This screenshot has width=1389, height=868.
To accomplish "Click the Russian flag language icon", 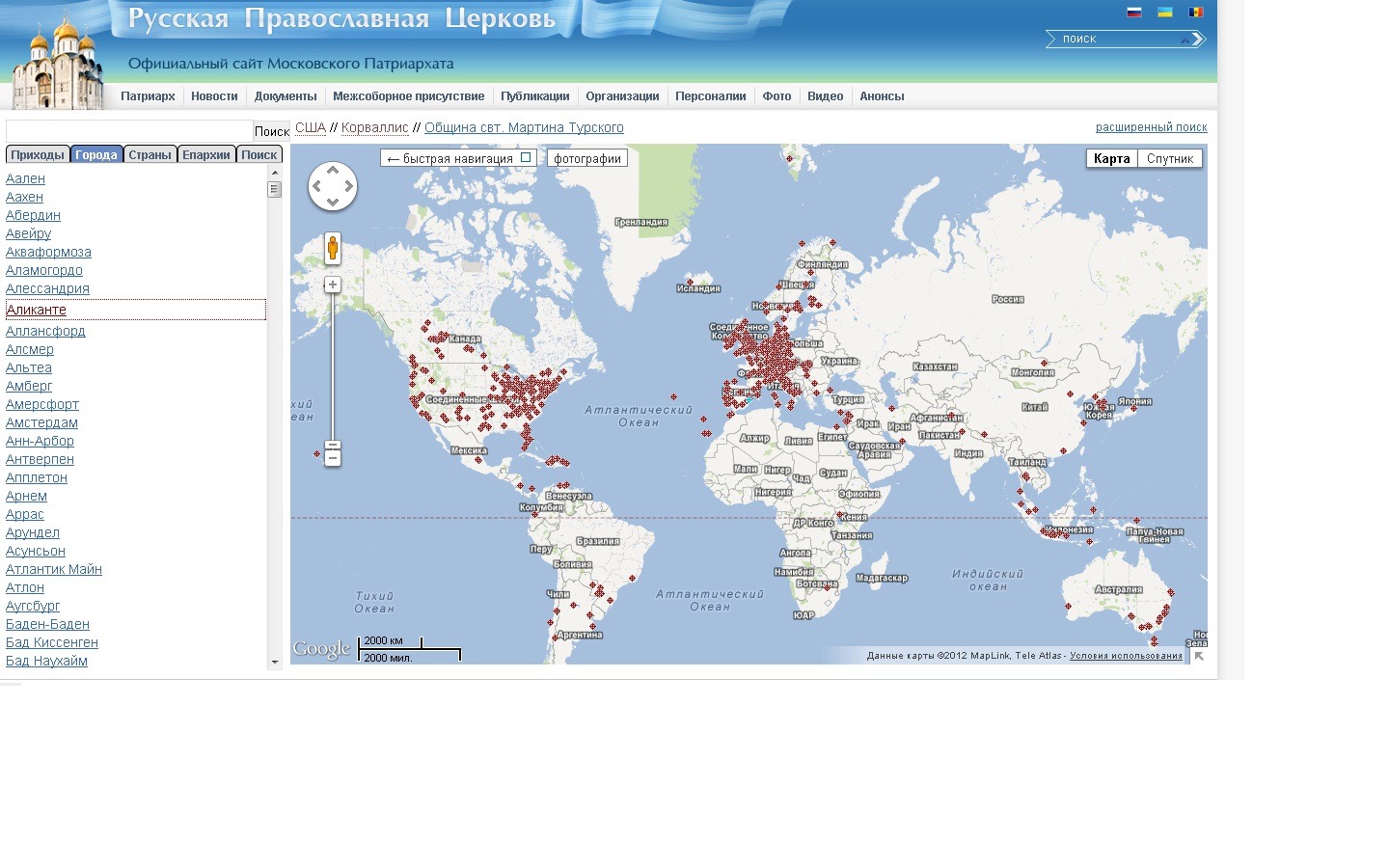I will pyautogui.click(x=1134, y=13).
